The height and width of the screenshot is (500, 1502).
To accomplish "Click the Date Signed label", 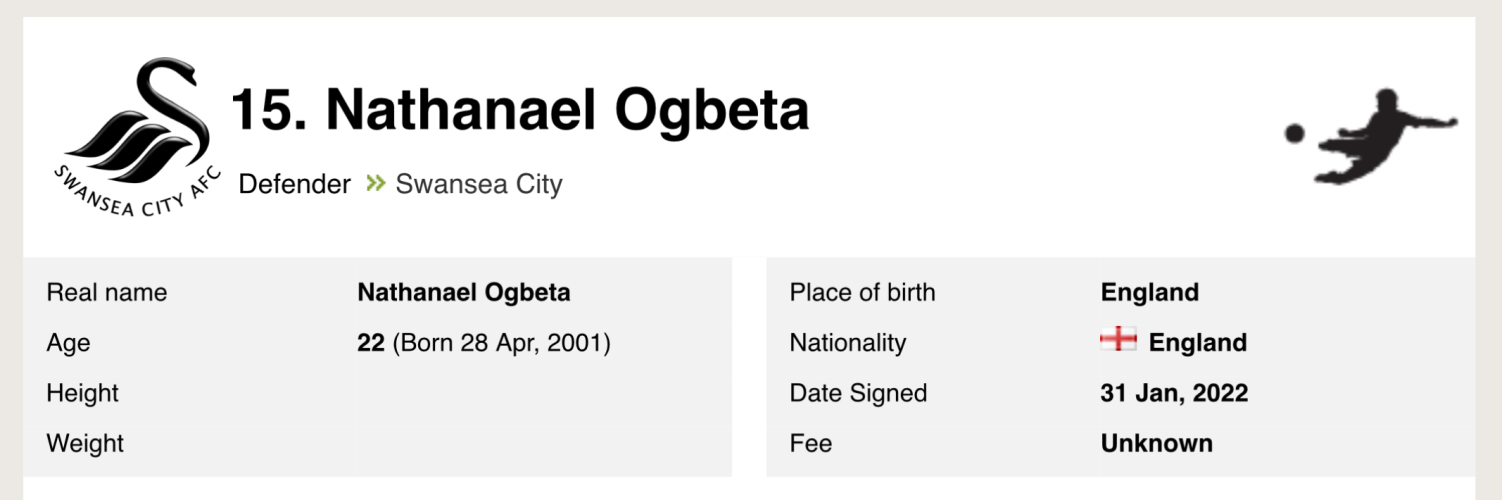I will 858,393.
